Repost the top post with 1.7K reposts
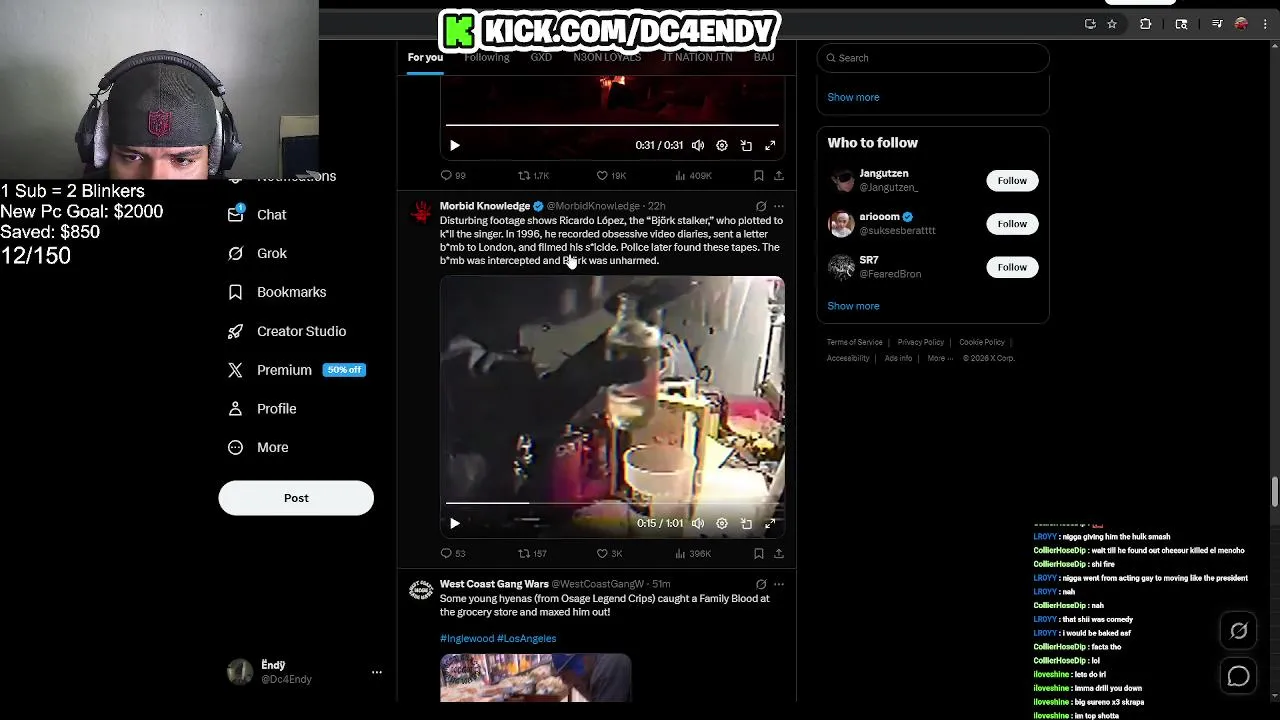This screenshot has width=1280, height=720. pyautogui.click(x=533, y=175)
